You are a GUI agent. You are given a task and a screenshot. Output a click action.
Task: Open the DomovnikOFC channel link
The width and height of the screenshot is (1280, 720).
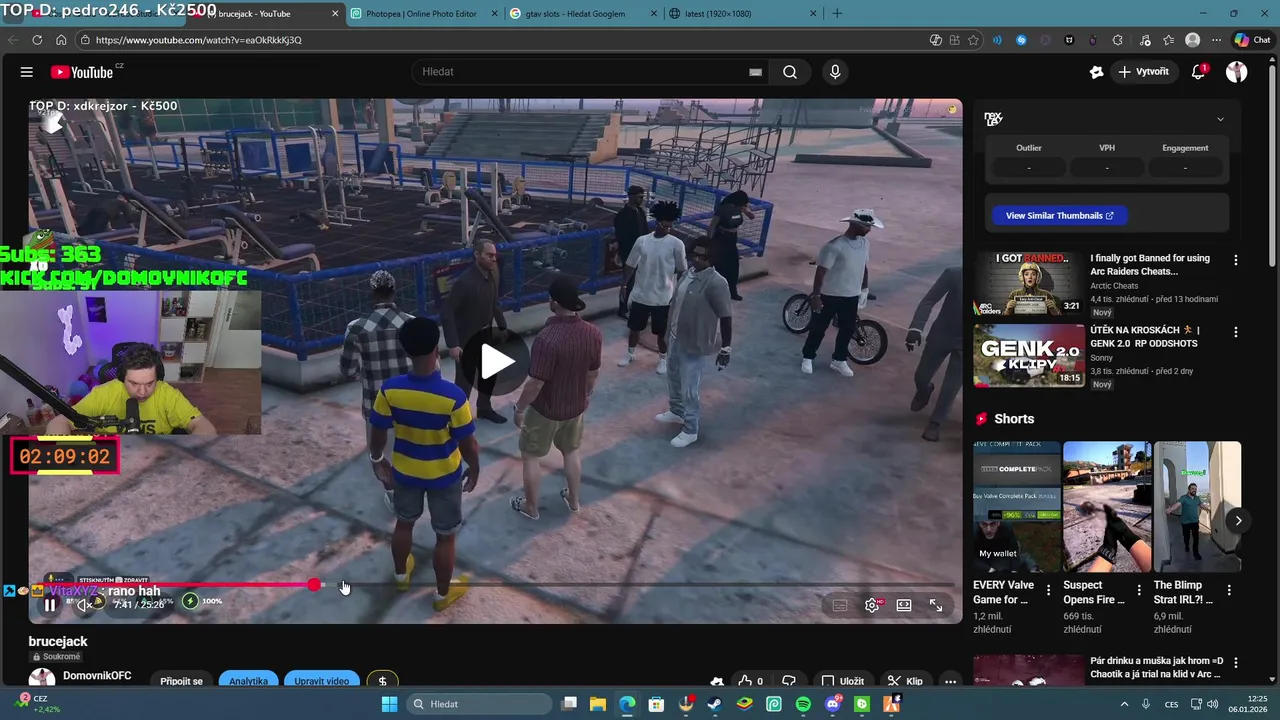[97, 676]
